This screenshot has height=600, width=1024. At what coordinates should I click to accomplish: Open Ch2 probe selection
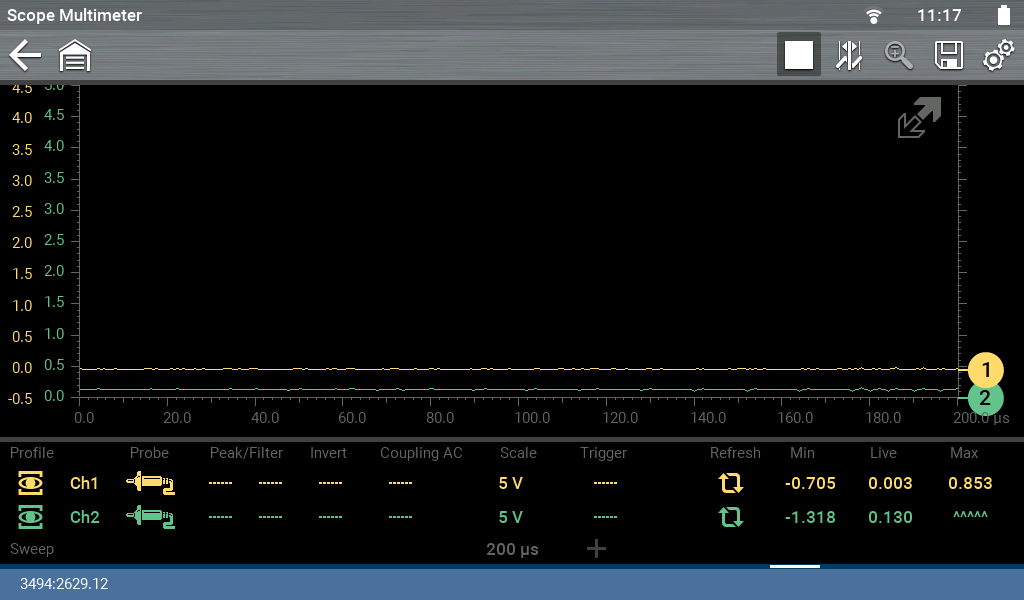click(x=150, y=518)
